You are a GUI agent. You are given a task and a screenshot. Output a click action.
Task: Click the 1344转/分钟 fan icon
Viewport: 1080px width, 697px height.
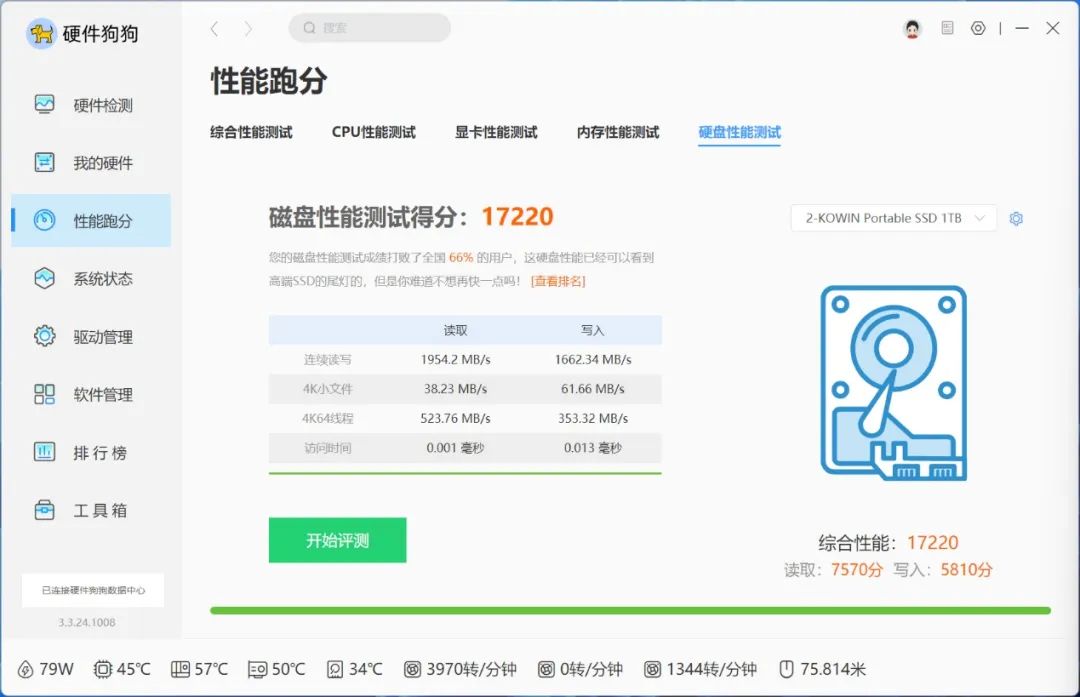[652, 669]
